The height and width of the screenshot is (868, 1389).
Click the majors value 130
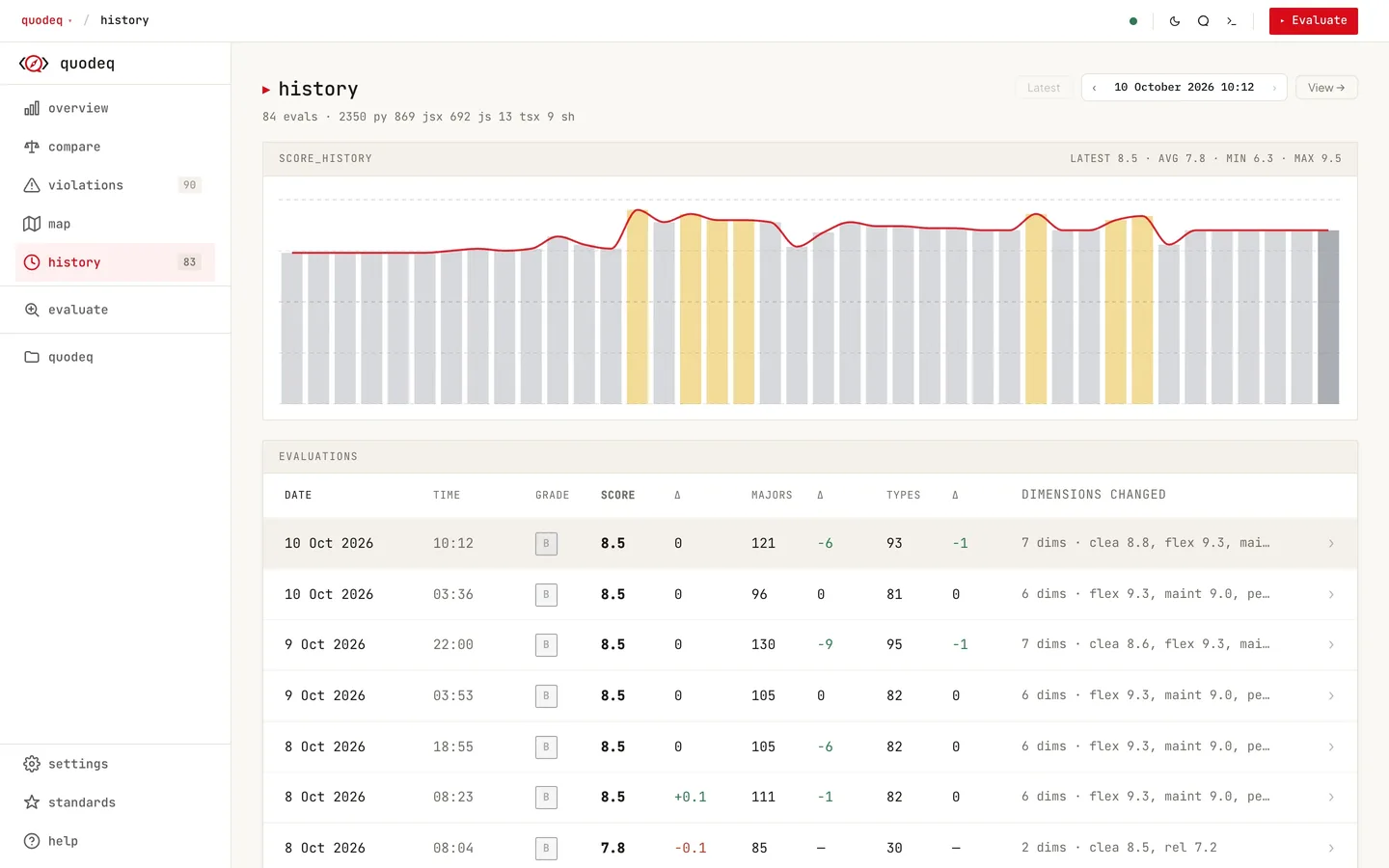[763, 644]
